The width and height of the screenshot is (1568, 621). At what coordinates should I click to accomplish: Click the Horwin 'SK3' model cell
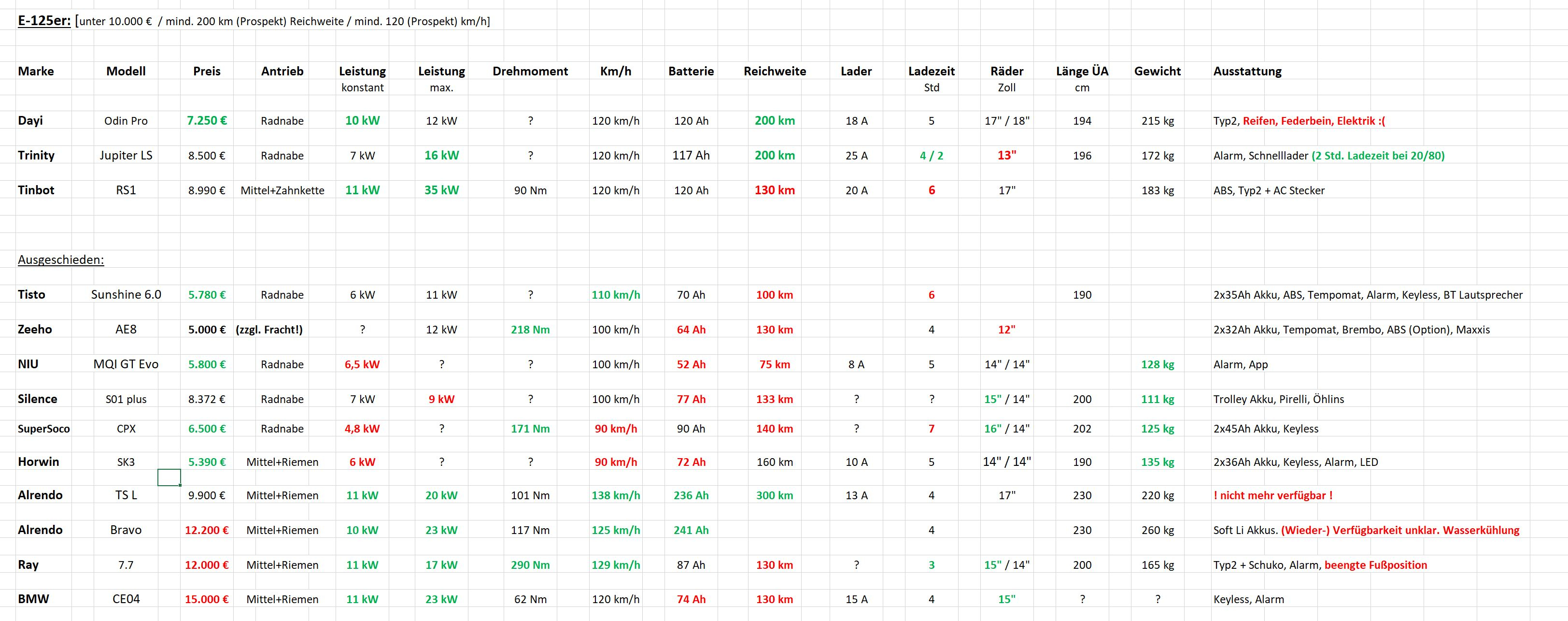point(126,462)
